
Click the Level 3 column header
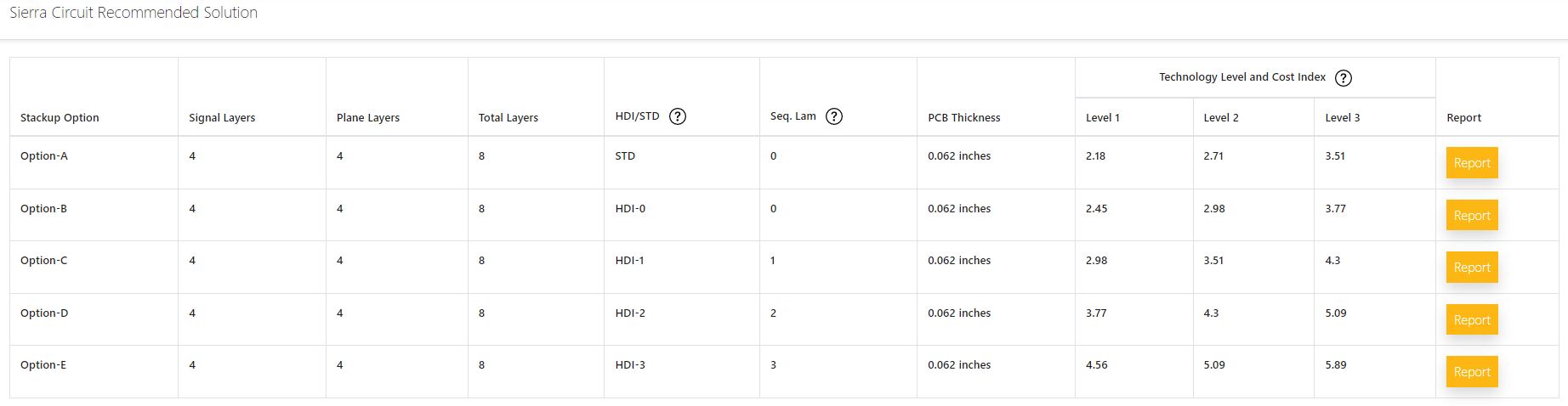1343,118
